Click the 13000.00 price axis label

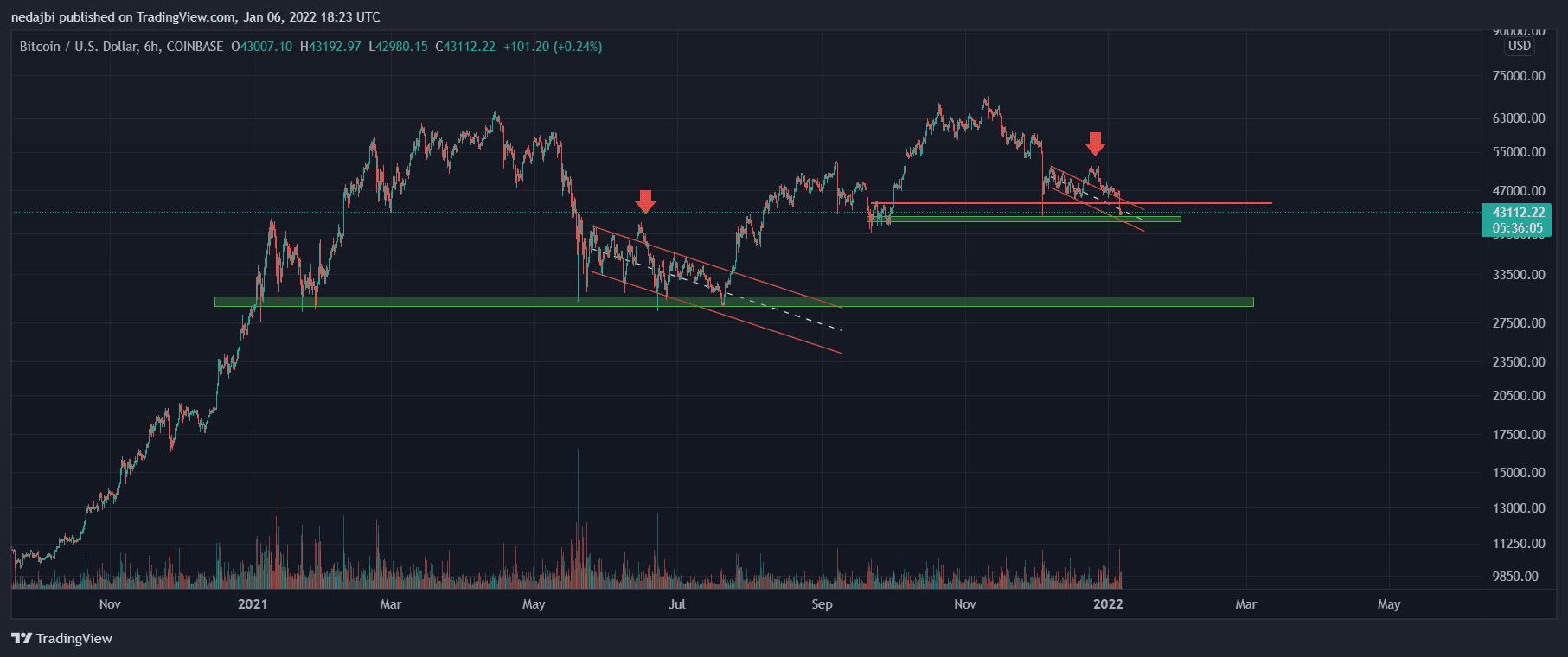tap(1519, 508)
